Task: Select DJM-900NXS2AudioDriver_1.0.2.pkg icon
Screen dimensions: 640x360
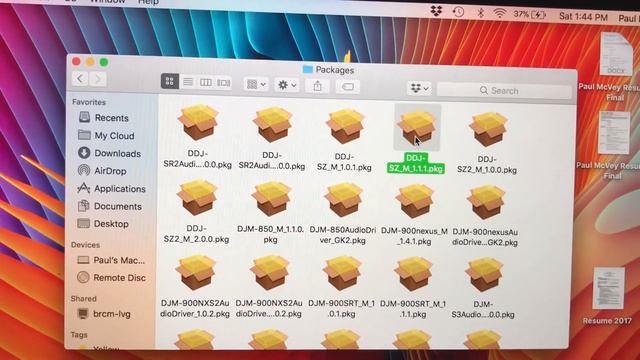Action: tap(196, 273)
